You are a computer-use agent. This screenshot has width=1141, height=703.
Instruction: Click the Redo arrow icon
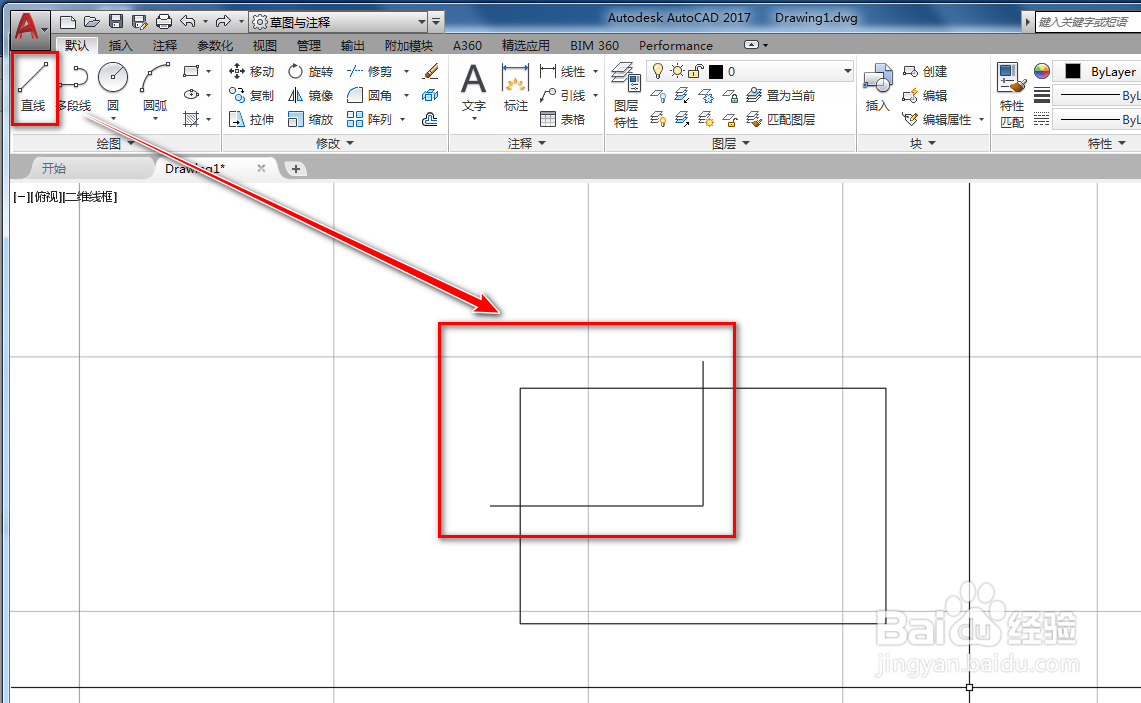pyautogui.click(x=223, y=22)
